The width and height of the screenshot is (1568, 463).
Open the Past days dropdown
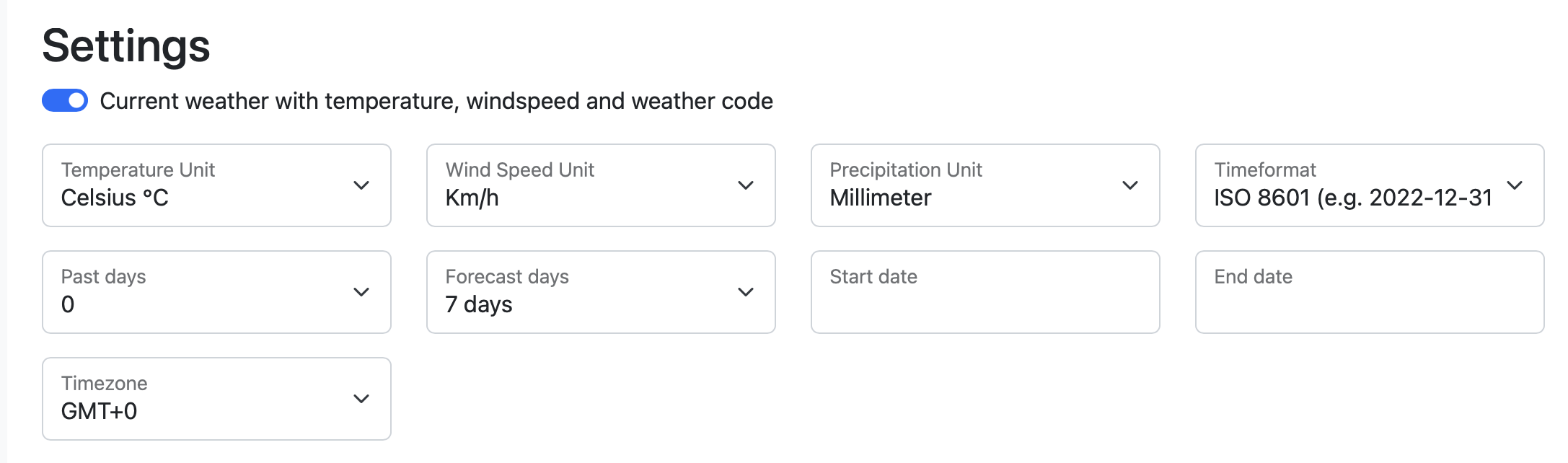216,291
